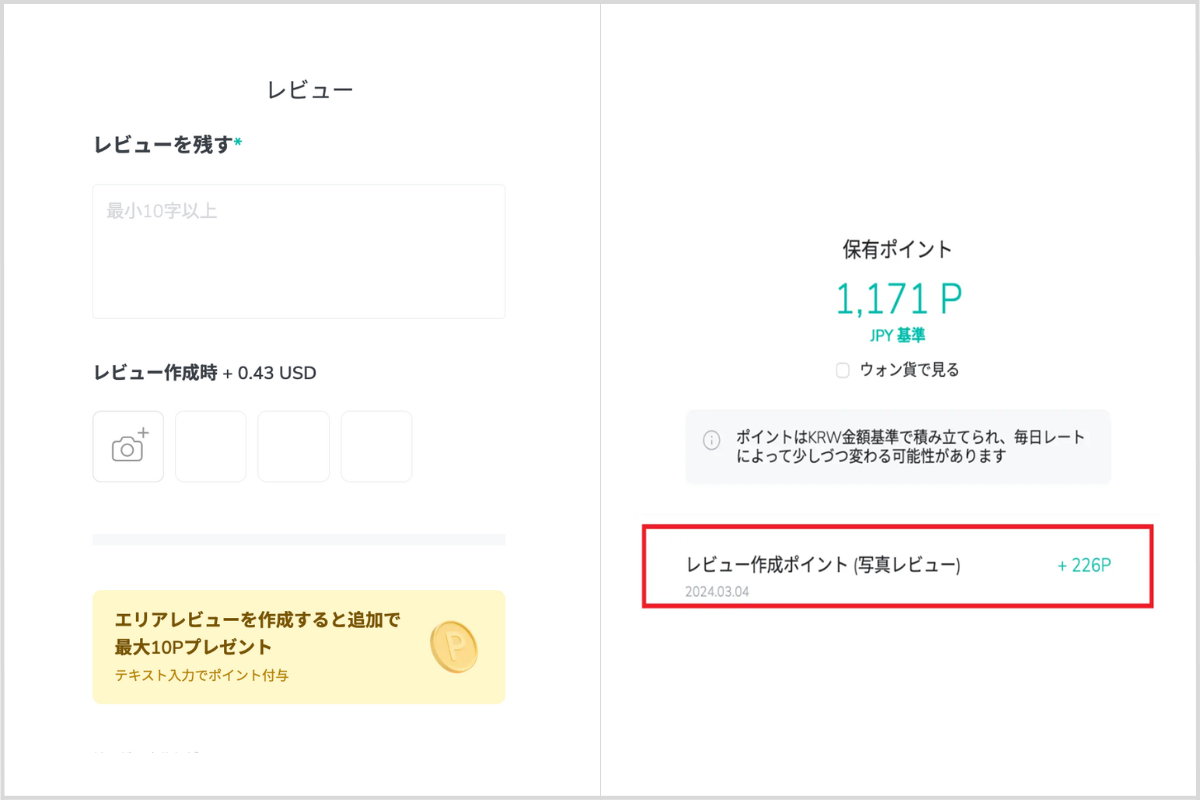Click the JPY 基準 label
The width and height of the screenshot is (1200, 800).
[897, 336]
